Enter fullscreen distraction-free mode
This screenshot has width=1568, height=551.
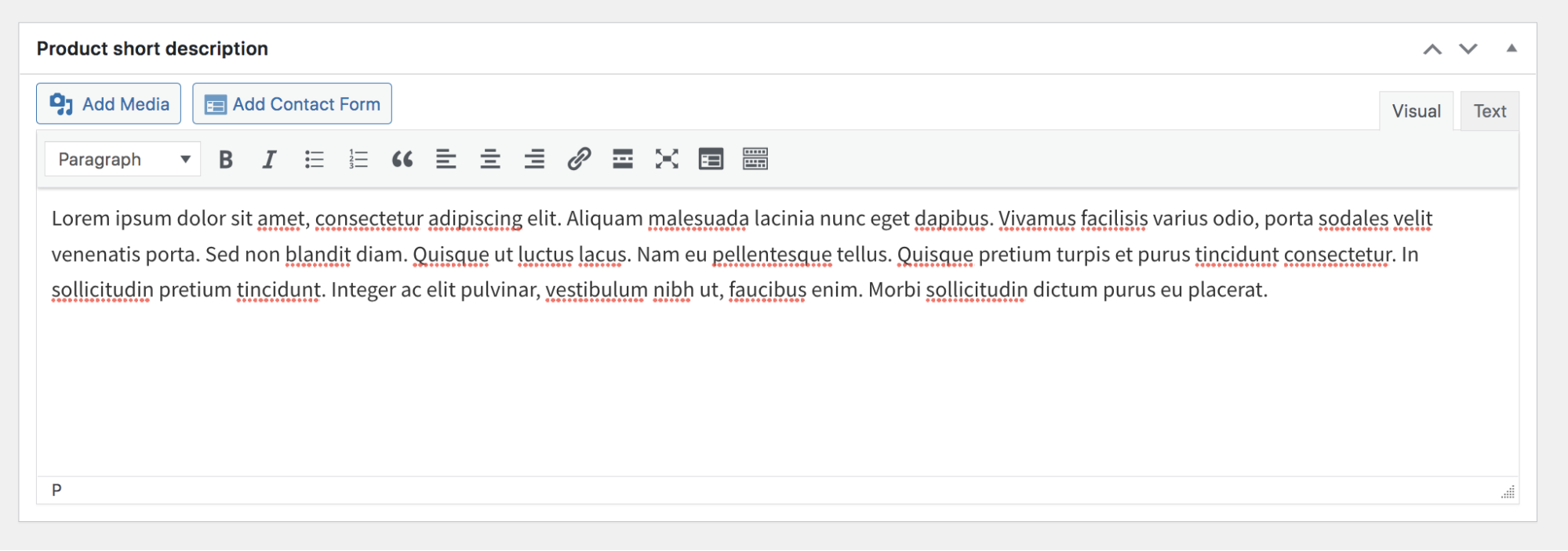pyautogui.click(x=667, y=160)
